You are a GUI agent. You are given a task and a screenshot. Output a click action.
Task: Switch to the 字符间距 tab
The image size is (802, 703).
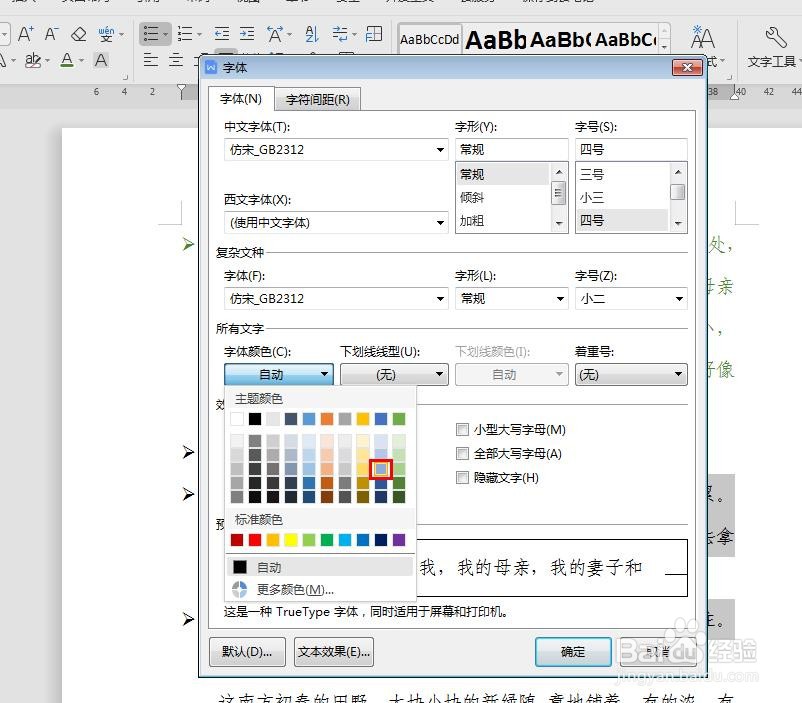click(x=318, y=98)
